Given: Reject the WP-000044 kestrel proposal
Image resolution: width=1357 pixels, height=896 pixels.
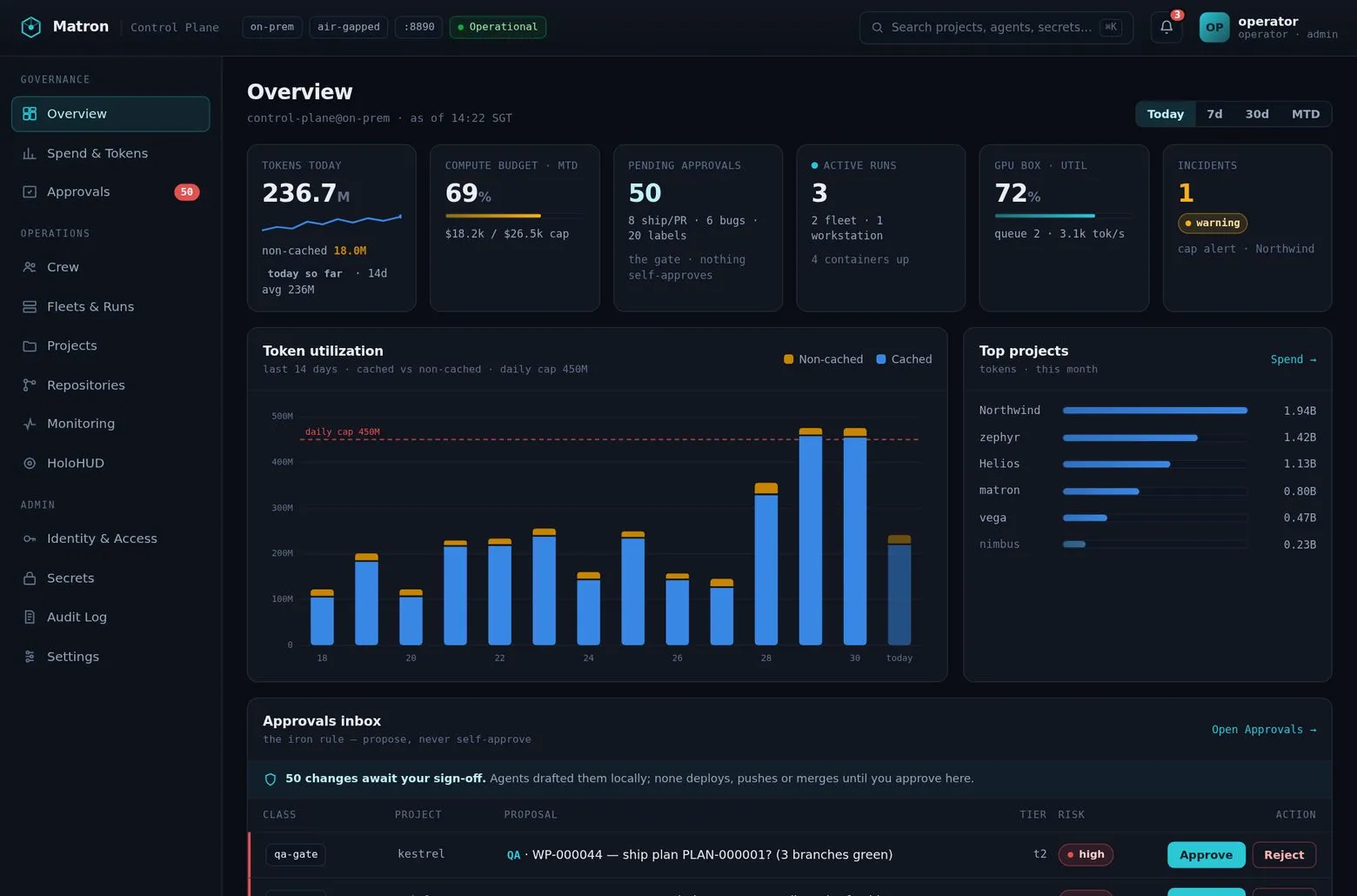Looking at the screenshot, I should [1284, 855].
